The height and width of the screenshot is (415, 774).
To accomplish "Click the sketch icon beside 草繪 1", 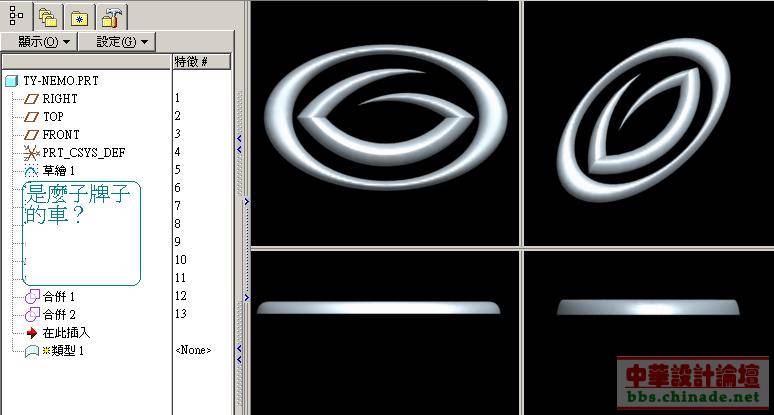I will [x=31, y=171].
